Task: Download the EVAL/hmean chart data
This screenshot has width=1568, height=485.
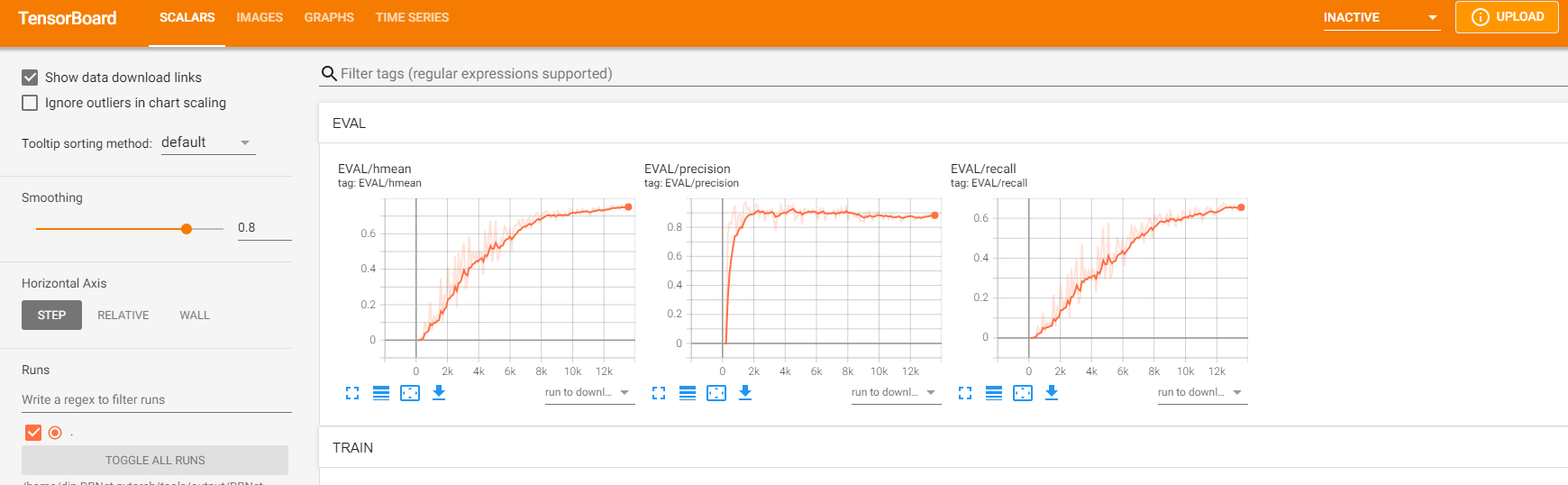Action: tap(439, 393)
